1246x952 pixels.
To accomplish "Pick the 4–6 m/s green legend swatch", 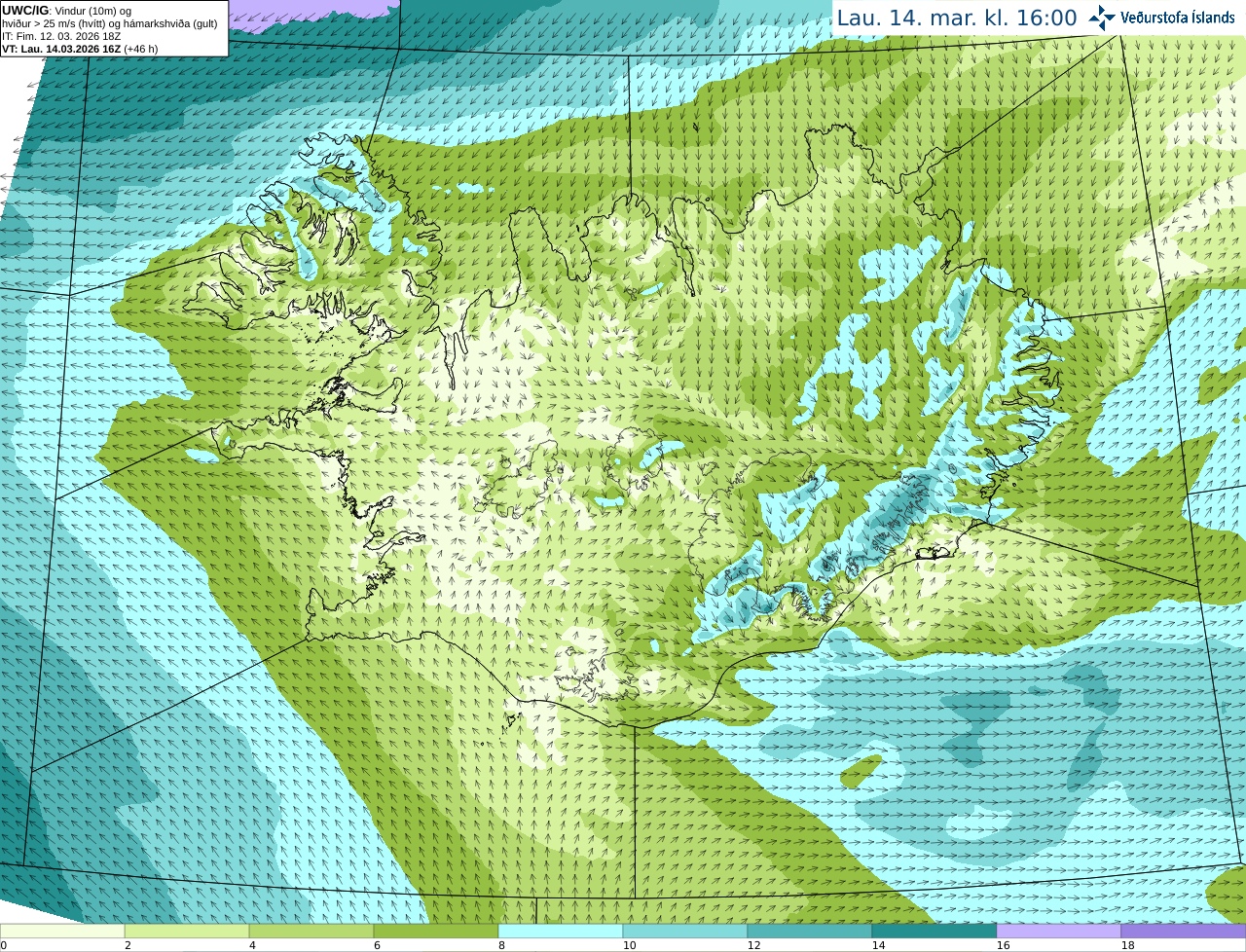I will click(311, 932).
